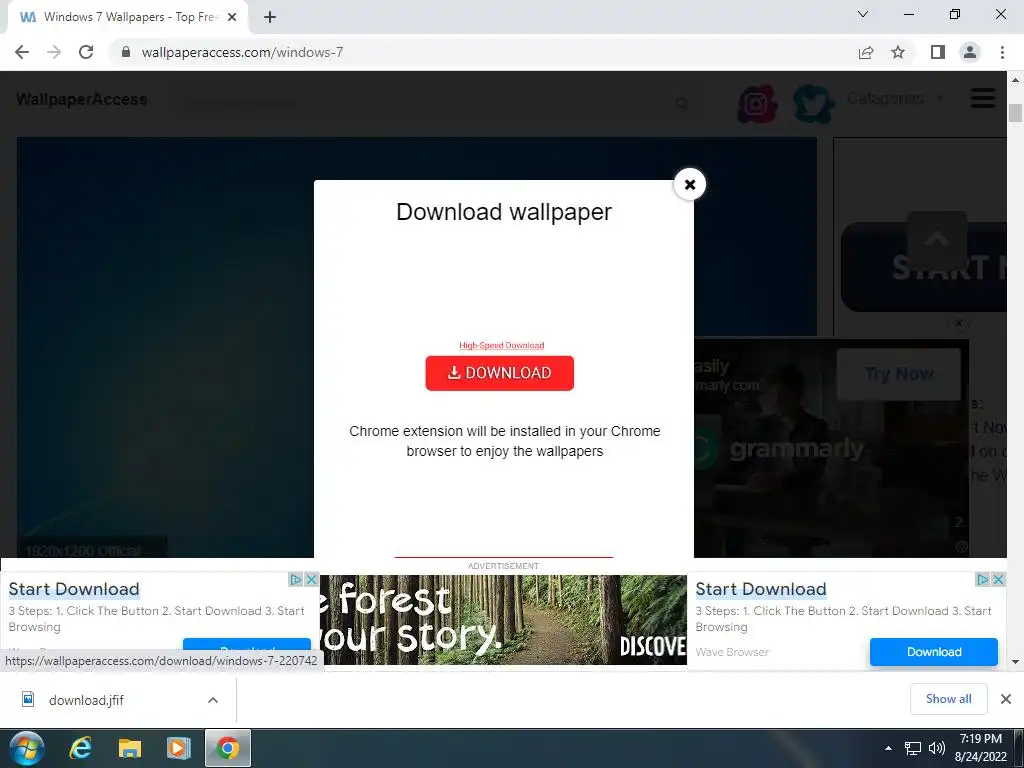The width and height of the screenshot is (1024, 768).
Task: Click the scroll-to-top arrow button
Action: point(936,240)
